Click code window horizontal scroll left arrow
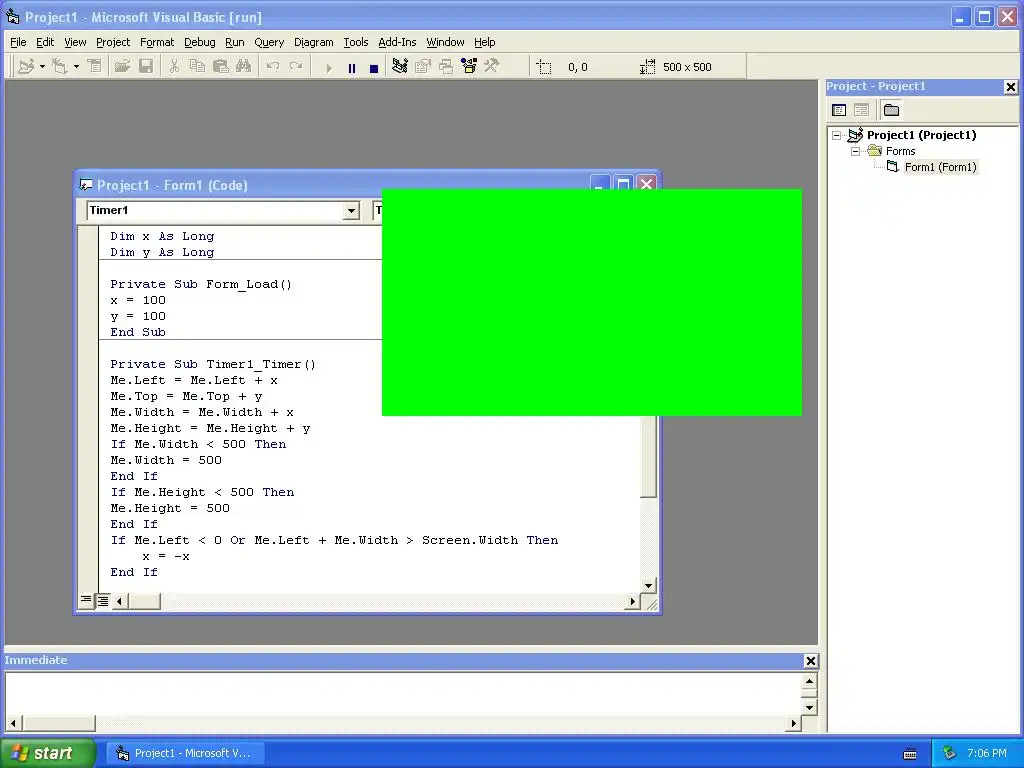Viewport: 1024px width, 768px height. [x=119, y=601]
